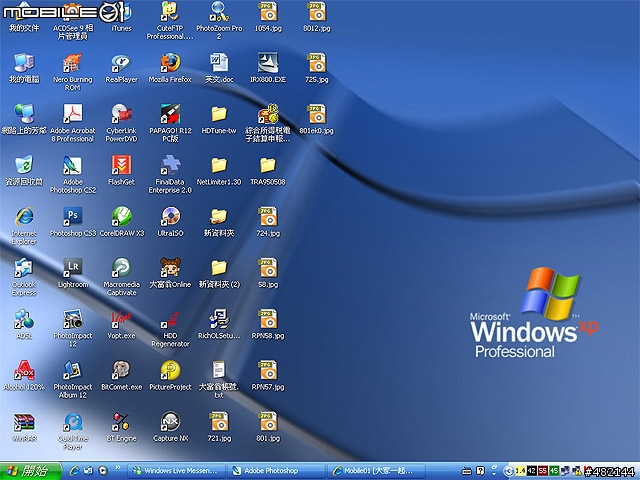Open the NetLimiter1.30 folder
640x480 pixels.
point(219,171)
